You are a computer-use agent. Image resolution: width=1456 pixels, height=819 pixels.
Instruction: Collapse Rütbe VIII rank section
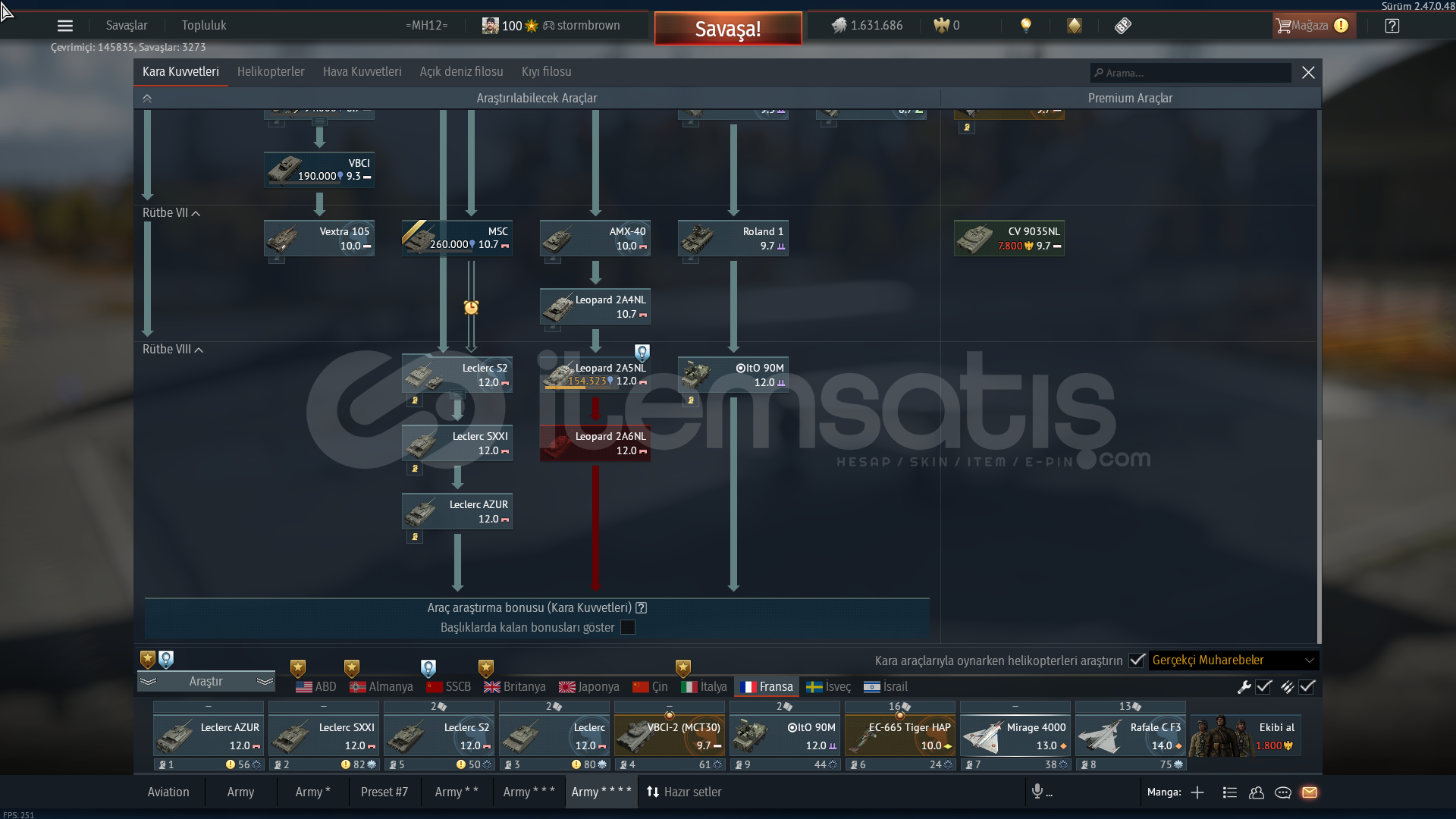coord(173,350)
